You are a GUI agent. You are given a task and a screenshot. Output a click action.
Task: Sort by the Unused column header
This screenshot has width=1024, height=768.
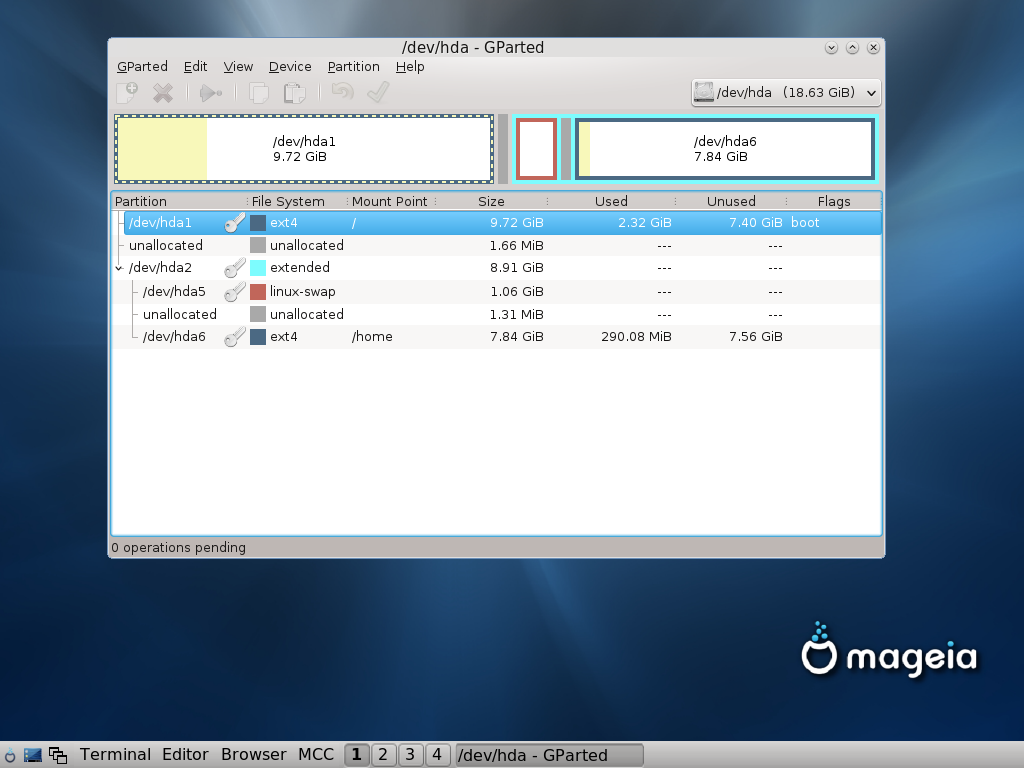click(731, 201)
